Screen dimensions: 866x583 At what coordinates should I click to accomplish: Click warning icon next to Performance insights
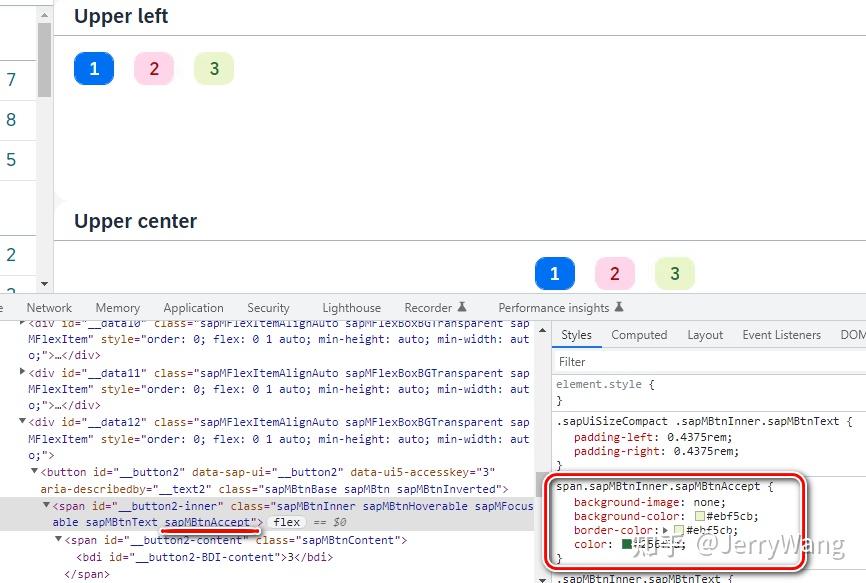tap(617, 307)
